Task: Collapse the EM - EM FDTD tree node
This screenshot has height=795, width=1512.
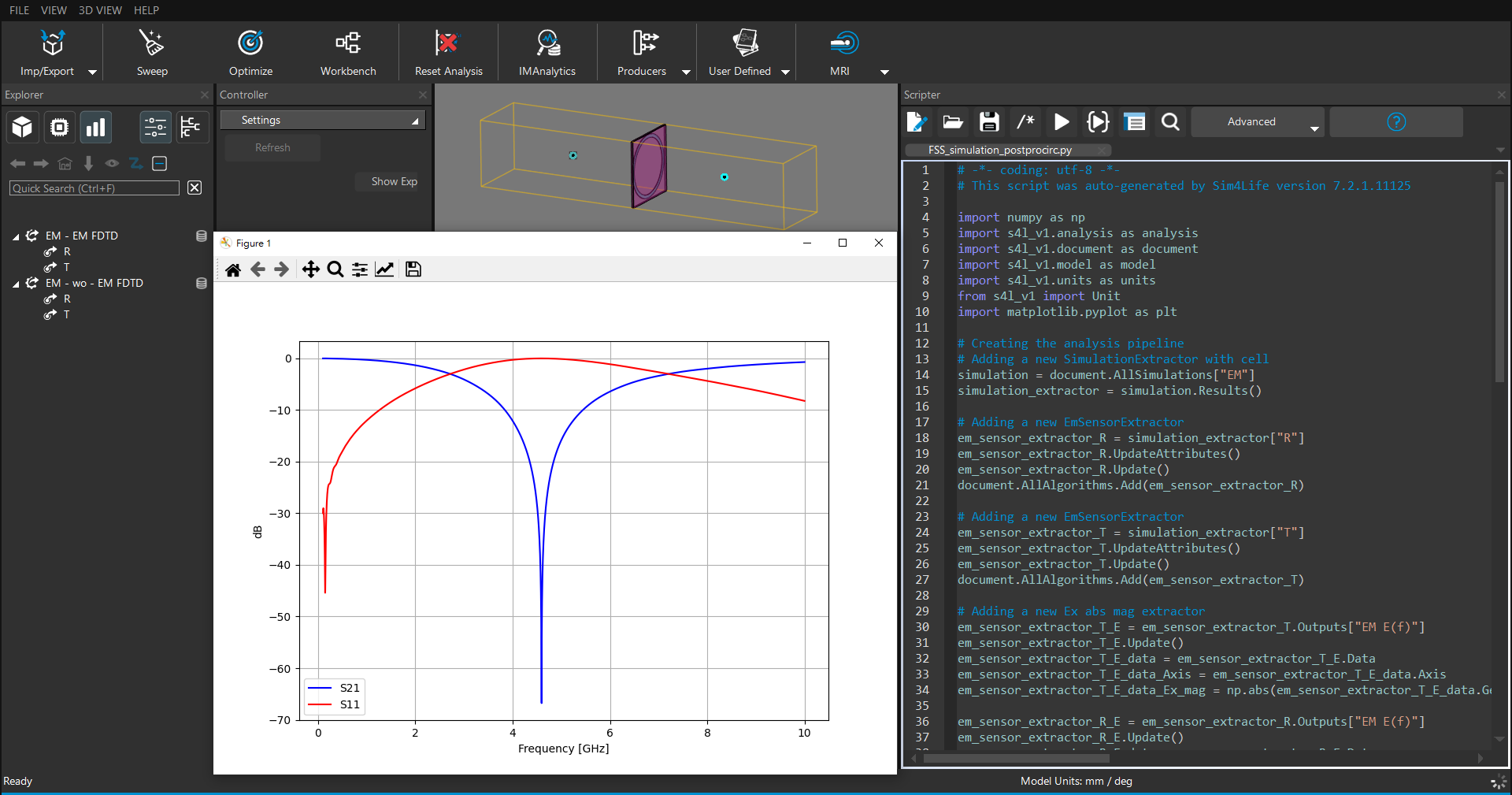Action: (x=16, y=236)
